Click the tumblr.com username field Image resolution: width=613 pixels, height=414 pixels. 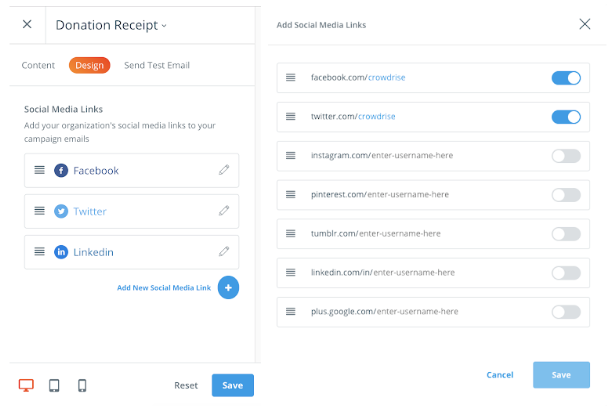400,233
